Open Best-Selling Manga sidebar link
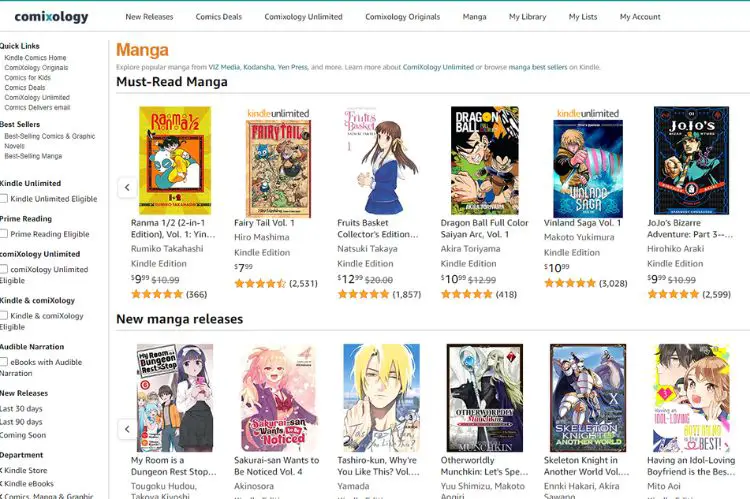Screen dimensions: 750x499 [33, 156]
